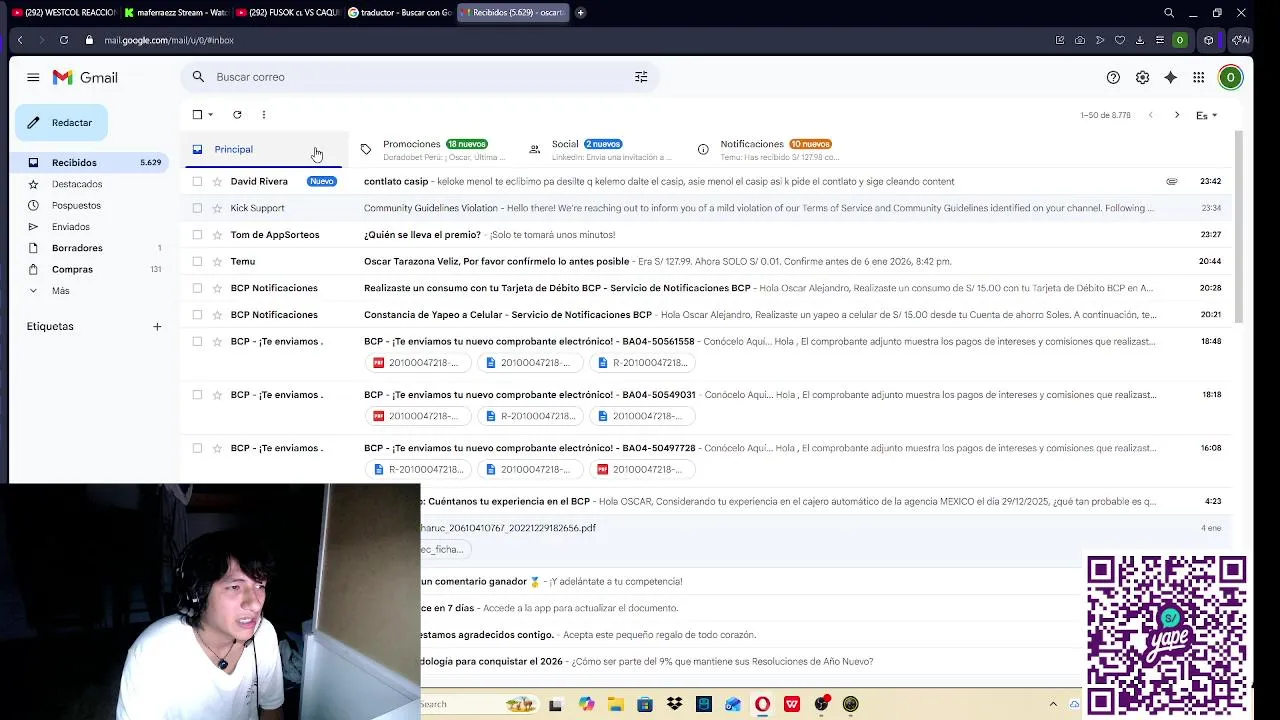Open the more options three-dot menu

click(264, 115)
